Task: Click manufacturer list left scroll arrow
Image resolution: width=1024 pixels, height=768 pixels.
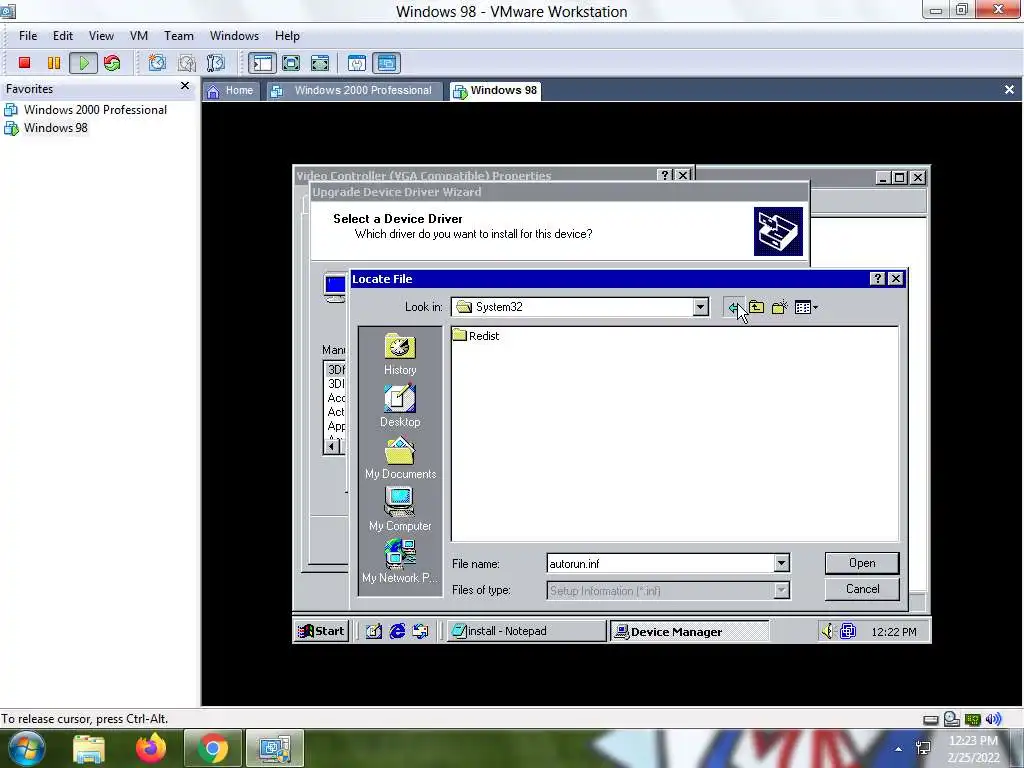Action: 332,447
